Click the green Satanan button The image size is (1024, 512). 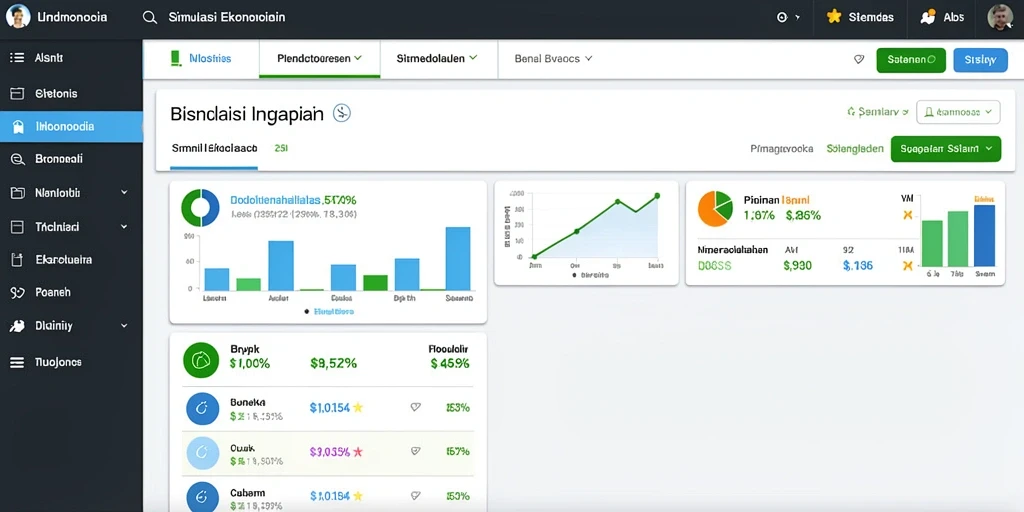coord(911,59)
